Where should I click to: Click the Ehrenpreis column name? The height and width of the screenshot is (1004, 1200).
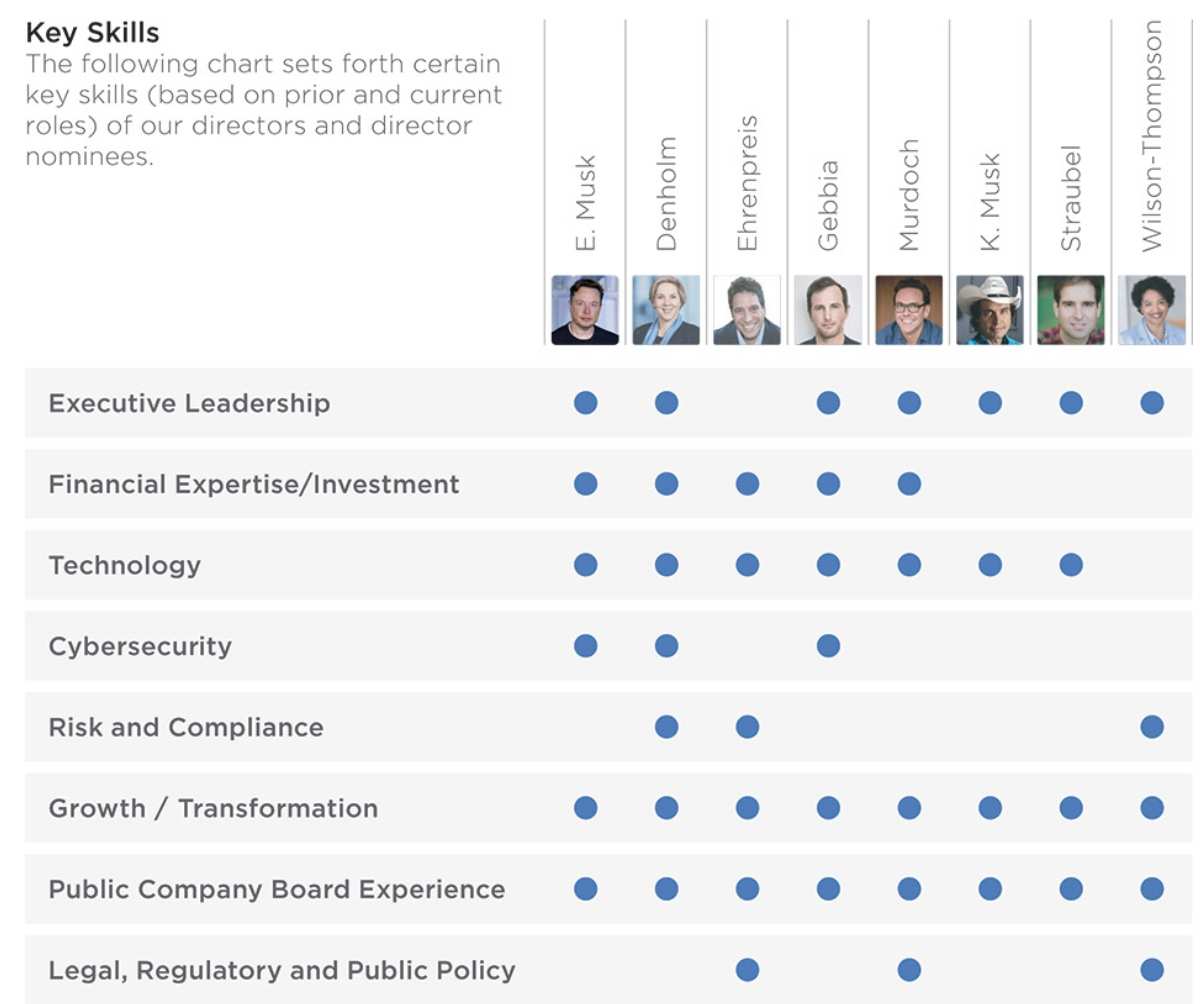pos(747,183)
